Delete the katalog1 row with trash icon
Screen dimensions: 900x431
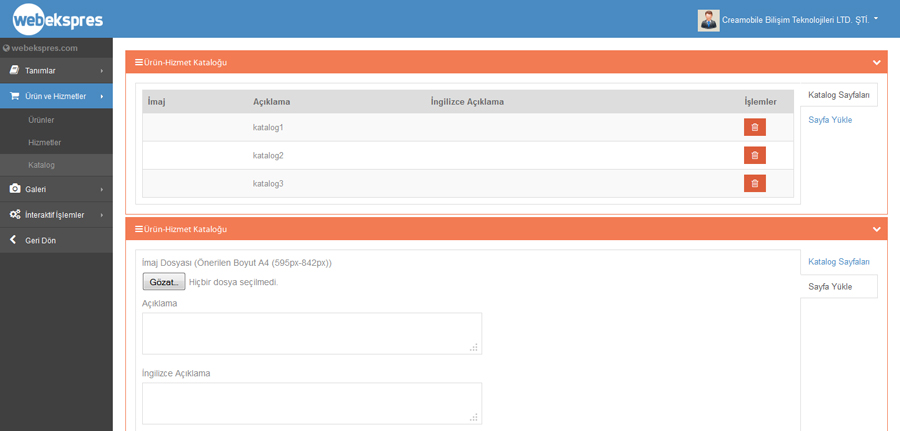(x=754, y=127)
